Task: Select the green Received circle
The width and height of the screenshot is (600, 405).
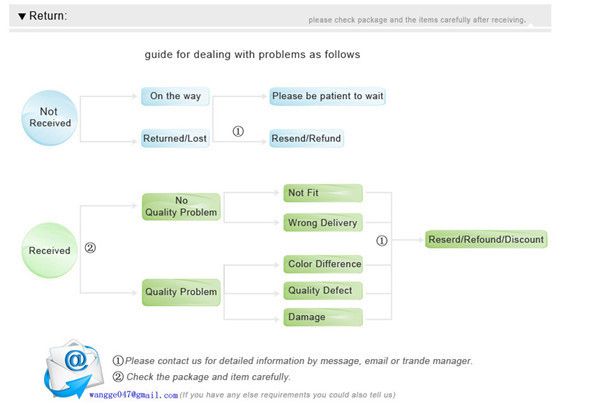Action: click(49, 250)
